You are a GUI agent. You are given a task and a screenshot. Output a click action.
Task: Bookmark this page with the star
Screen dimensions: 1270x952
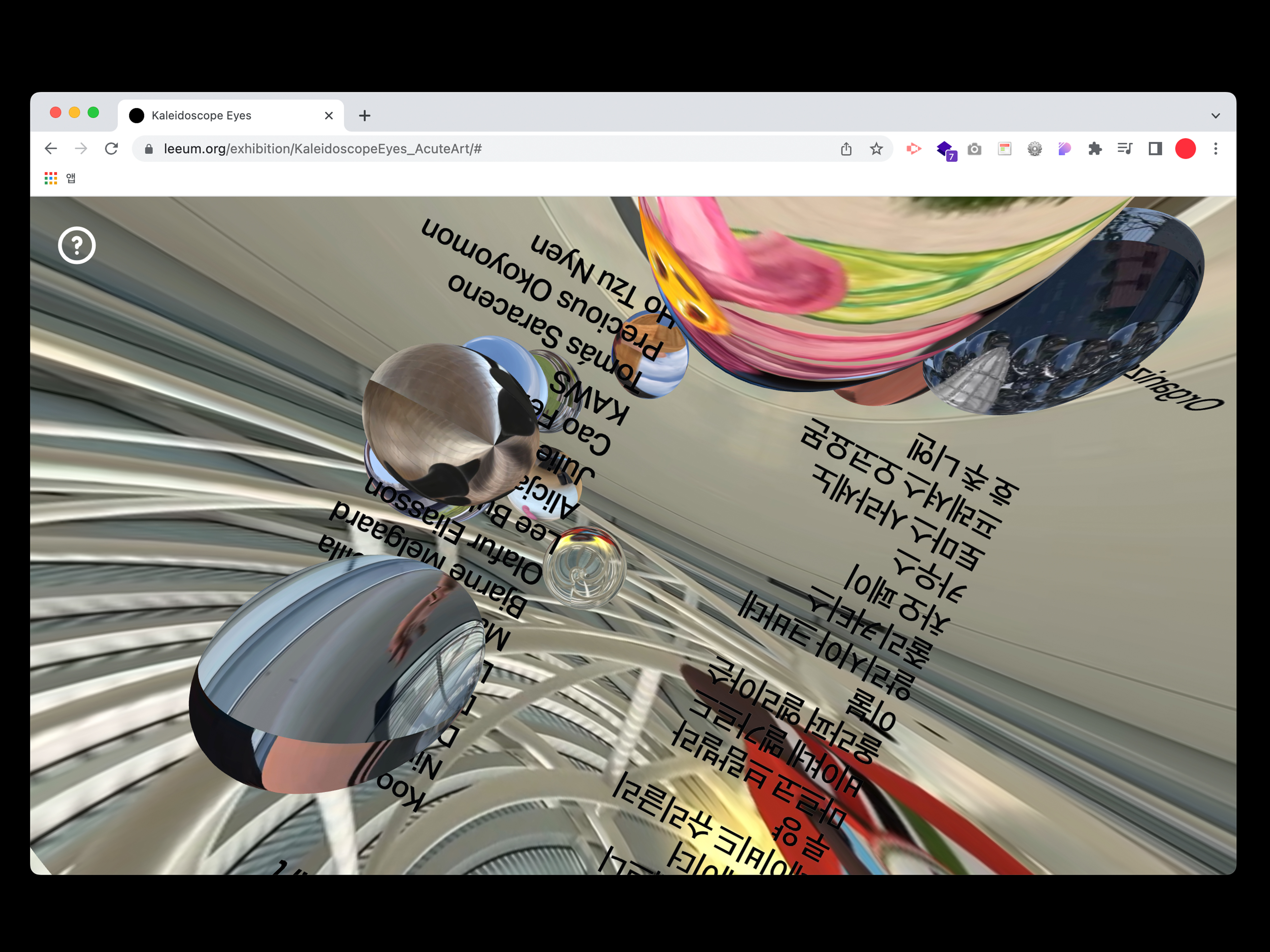876,149
